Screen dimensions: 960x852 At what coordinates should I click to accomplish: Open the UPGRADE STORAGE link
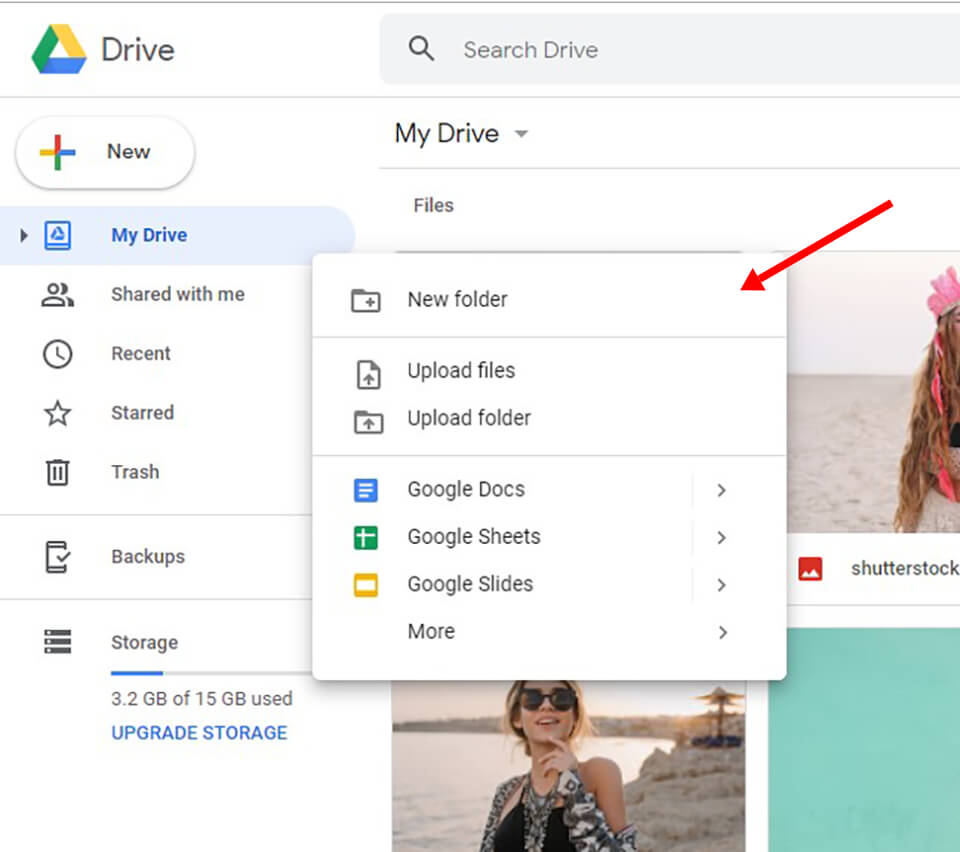click(200, 733)
